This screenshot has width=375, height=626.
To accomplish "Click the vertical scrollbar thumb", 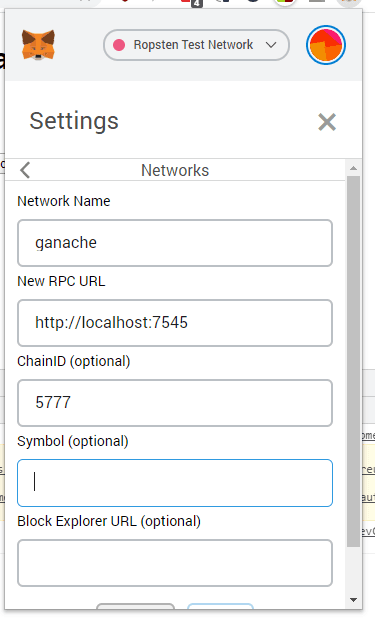I will [x=353, y=361].
